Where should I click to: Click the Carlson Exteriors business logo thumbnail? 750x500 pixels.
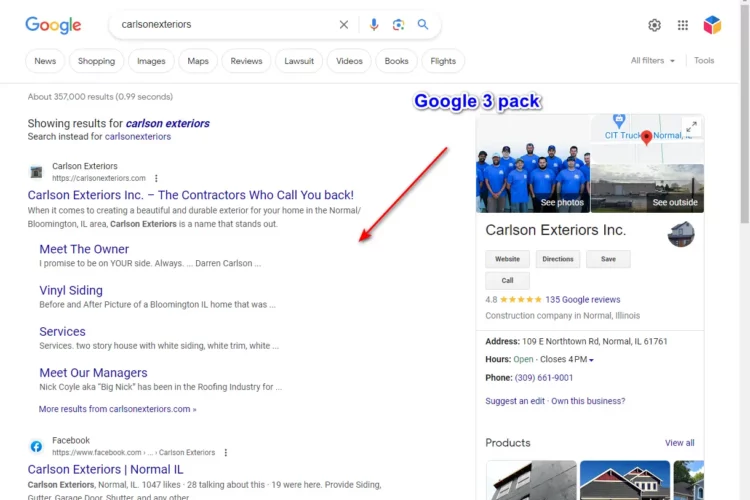pyautogui.click(x=681, y=234)
